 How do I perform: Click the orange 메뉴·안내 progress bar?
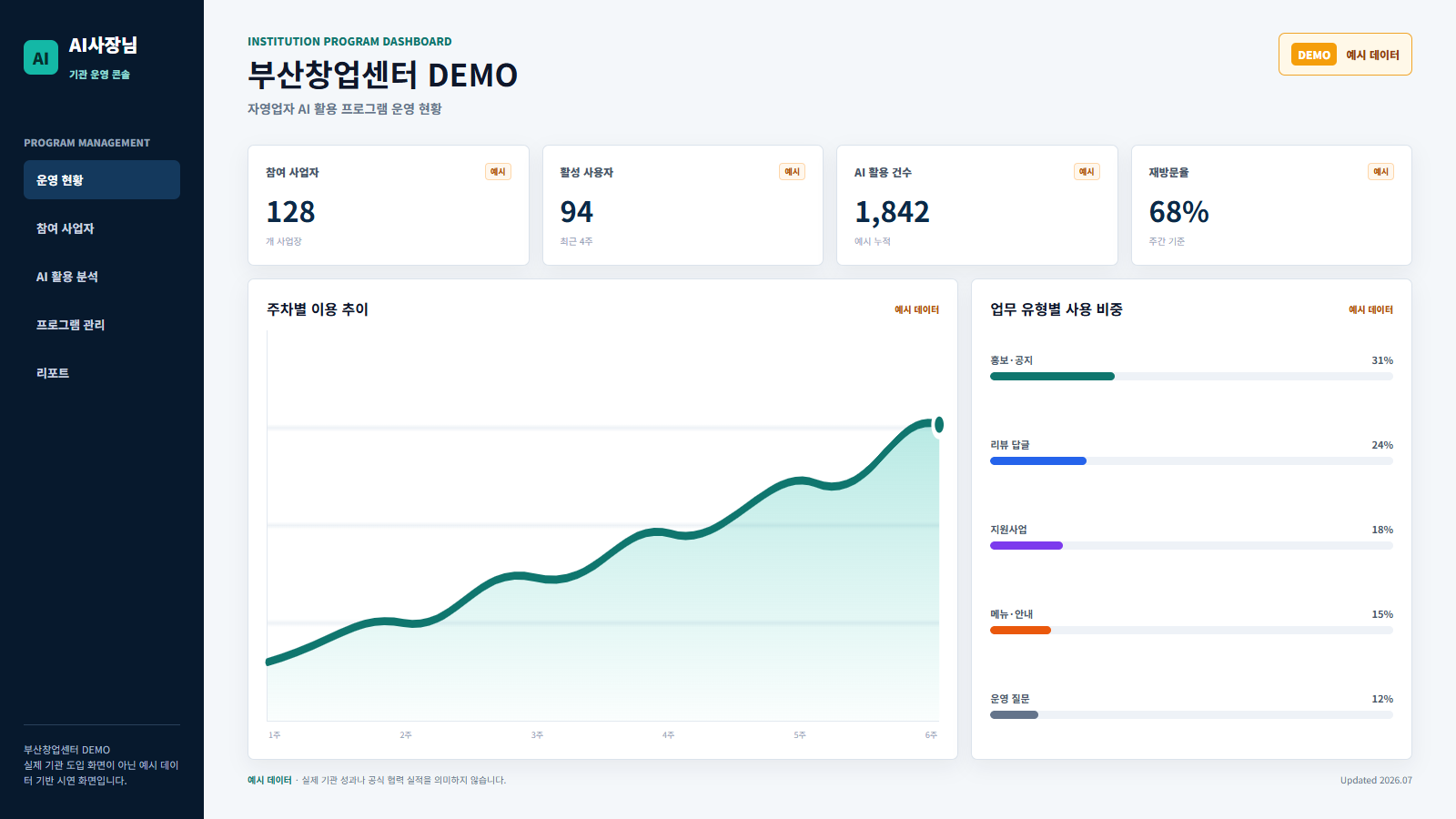[x=1020, y=631]
